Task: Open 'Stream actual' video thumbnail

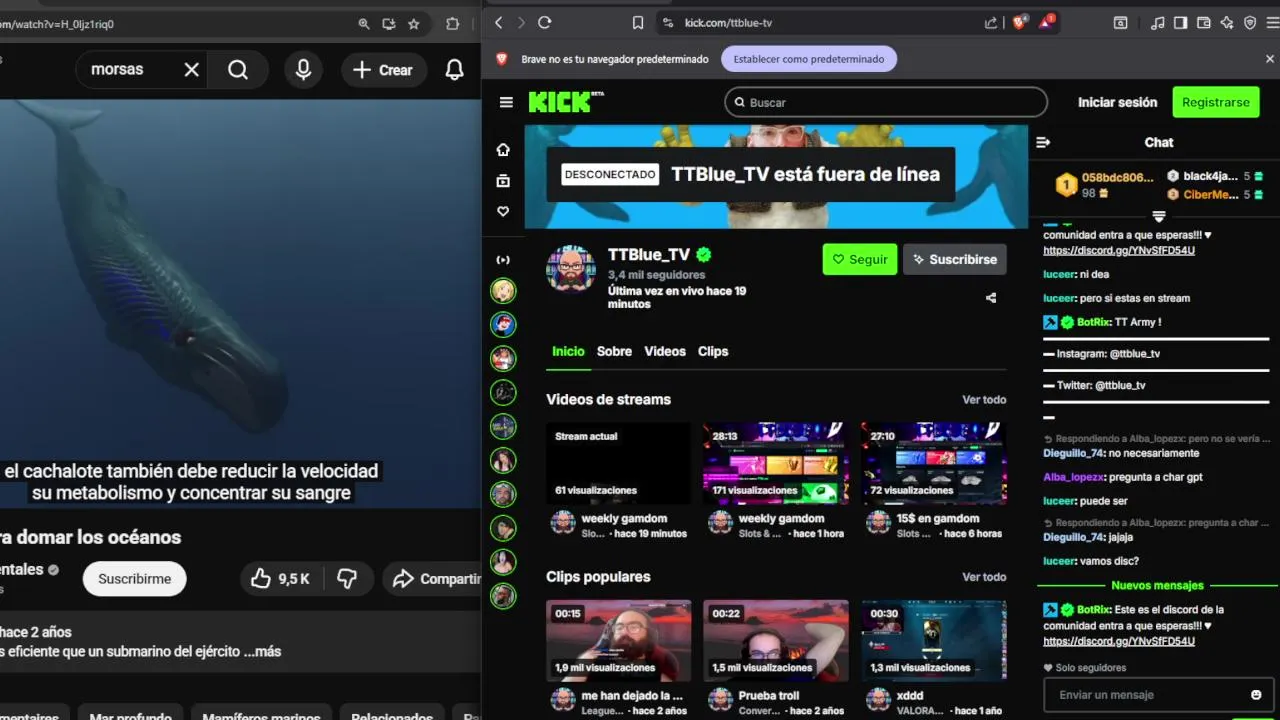Action: pos(618,463)
